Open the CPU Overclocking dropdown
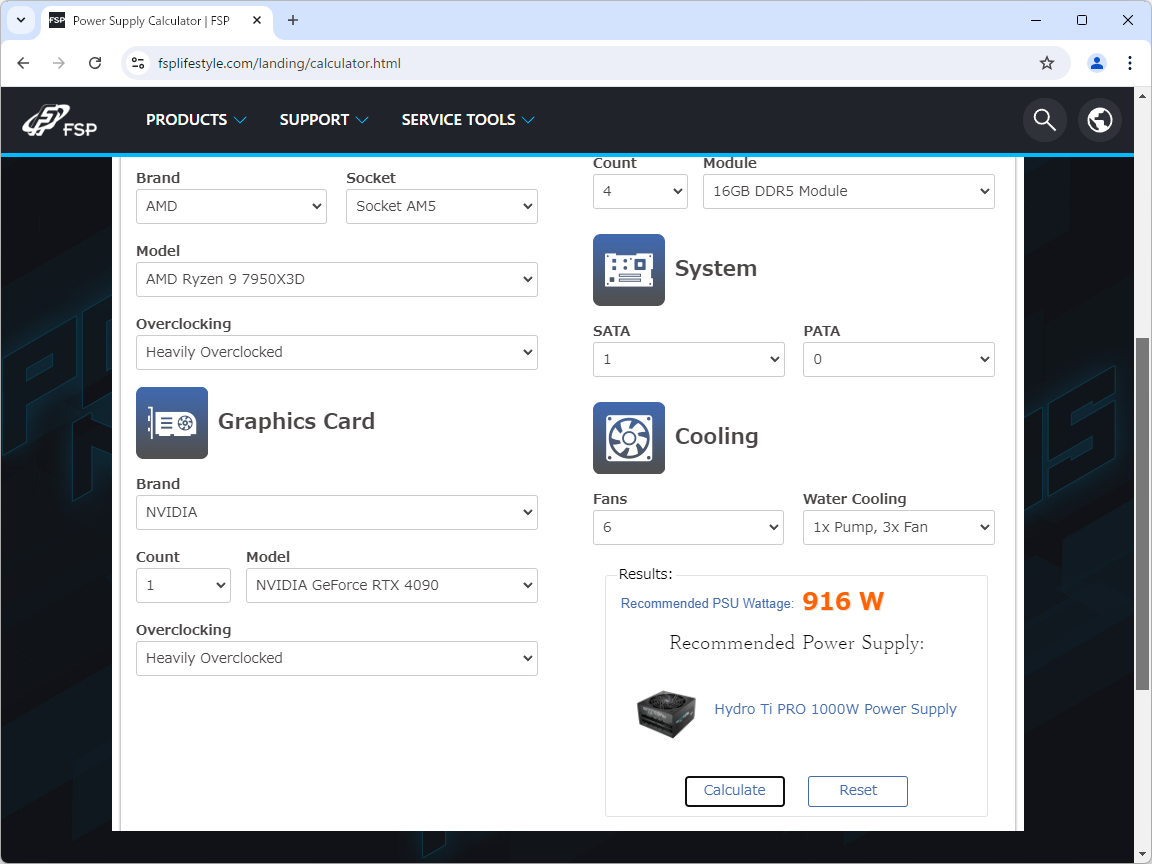The width and height of the screenshot is (1152, 864). click(x=336, y=353)
